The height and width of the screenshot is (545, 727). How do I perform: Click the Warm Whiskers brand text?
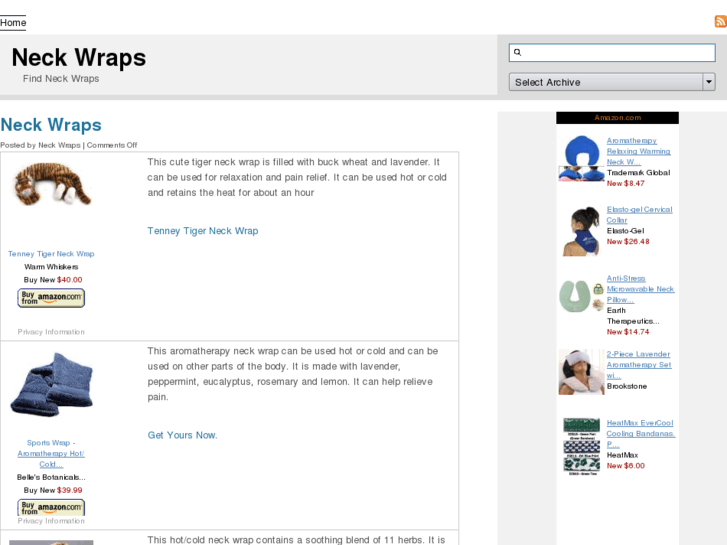click(51, 267)
